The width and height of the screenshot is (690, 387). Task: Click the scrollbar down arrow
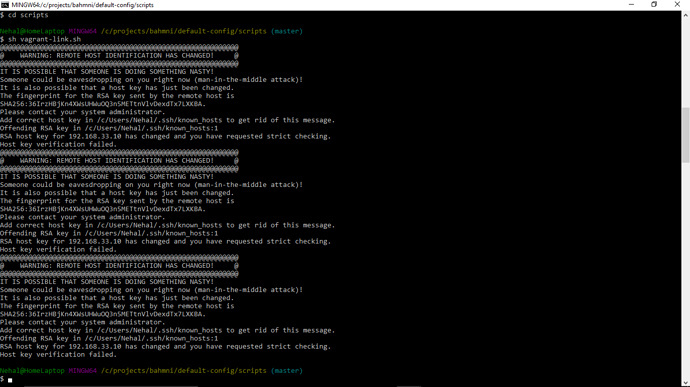pos(686,383)
